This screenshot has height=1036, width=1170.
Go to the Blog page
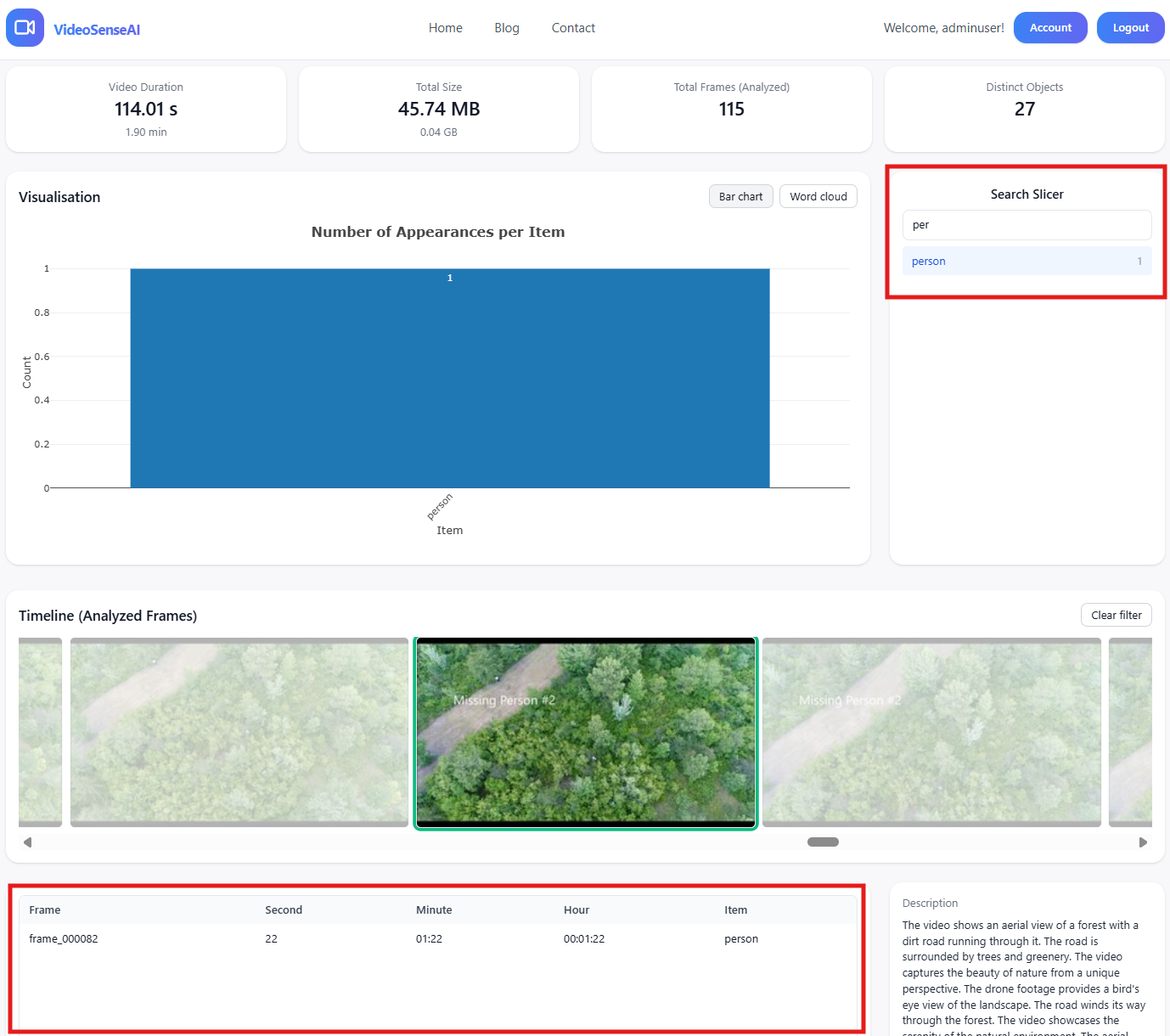point(506,28)
